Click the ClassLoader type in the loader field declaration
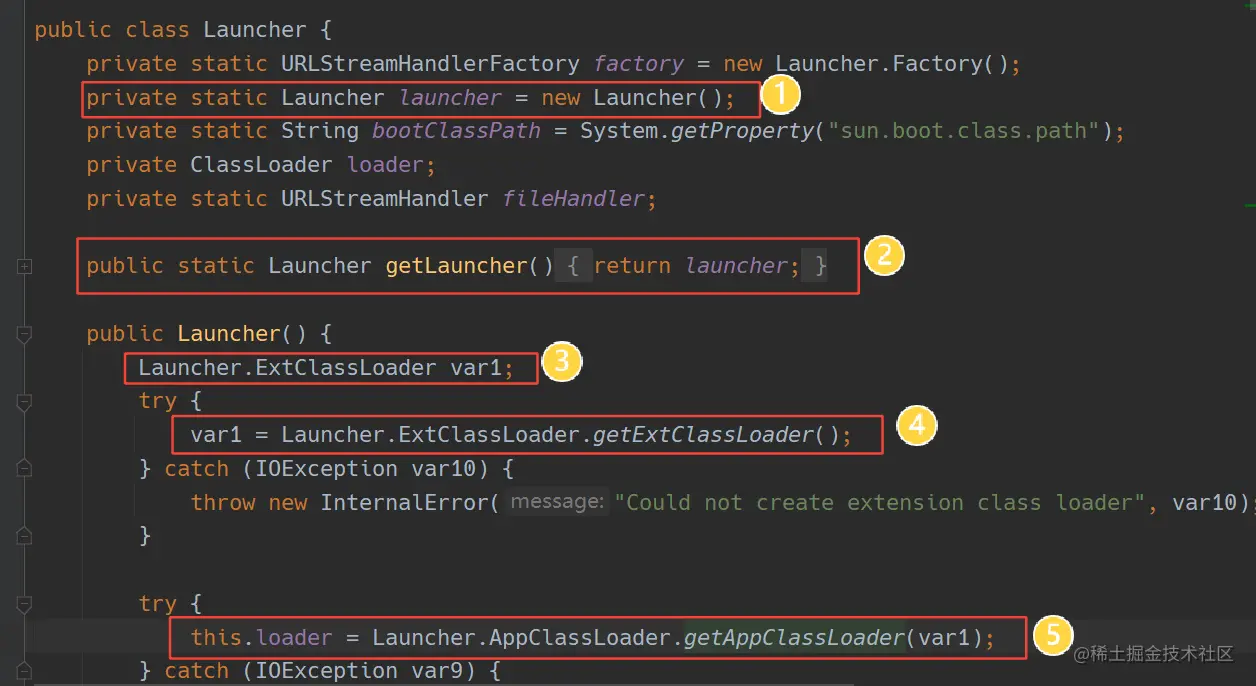Image resolution: width=1256 pixels, height=686 pixels. (x=262, y=165)
